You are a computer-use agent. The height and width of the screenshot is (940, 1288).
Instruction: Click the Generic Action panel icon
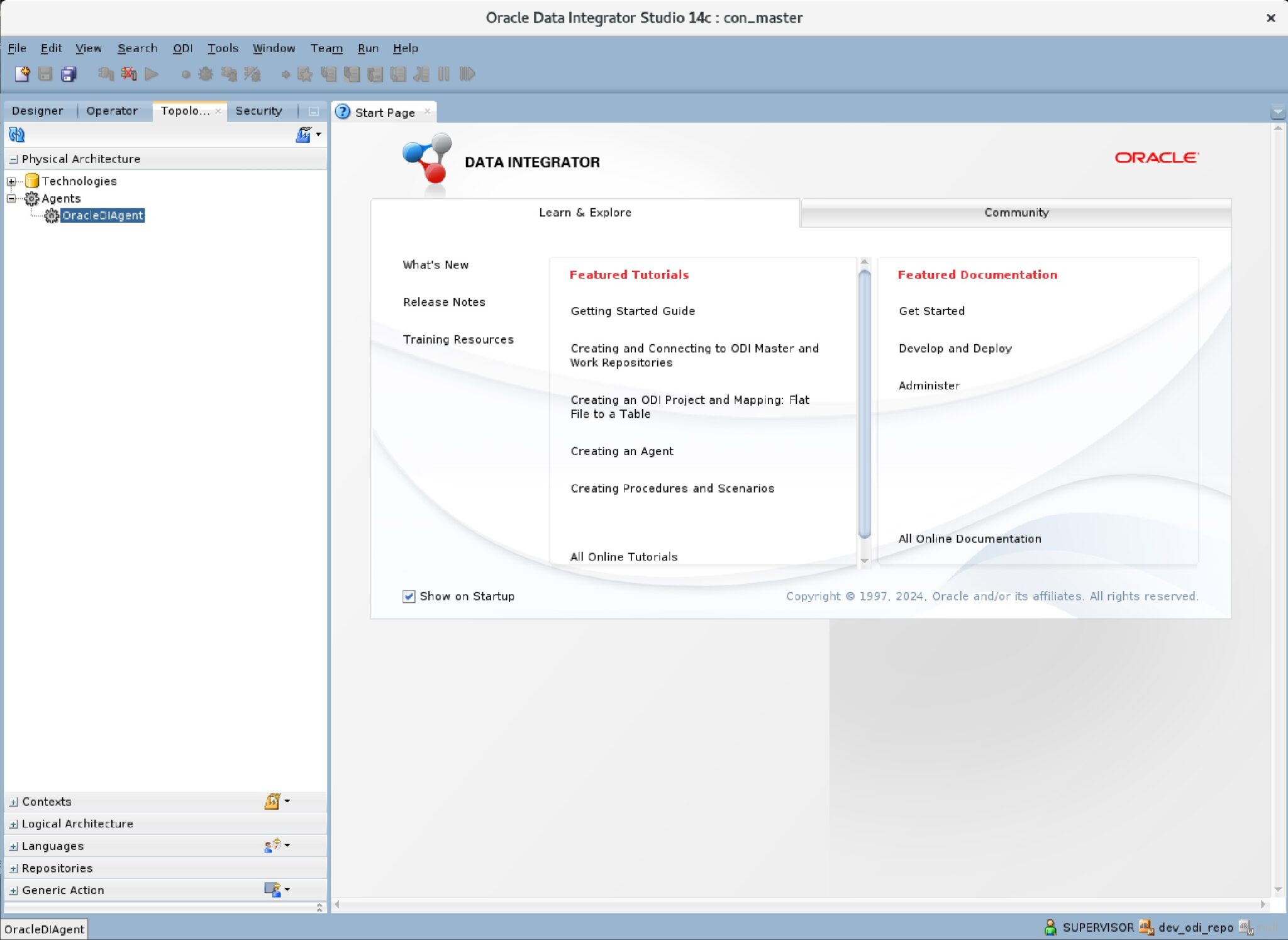pyautogui.click(x=272, y=889)
